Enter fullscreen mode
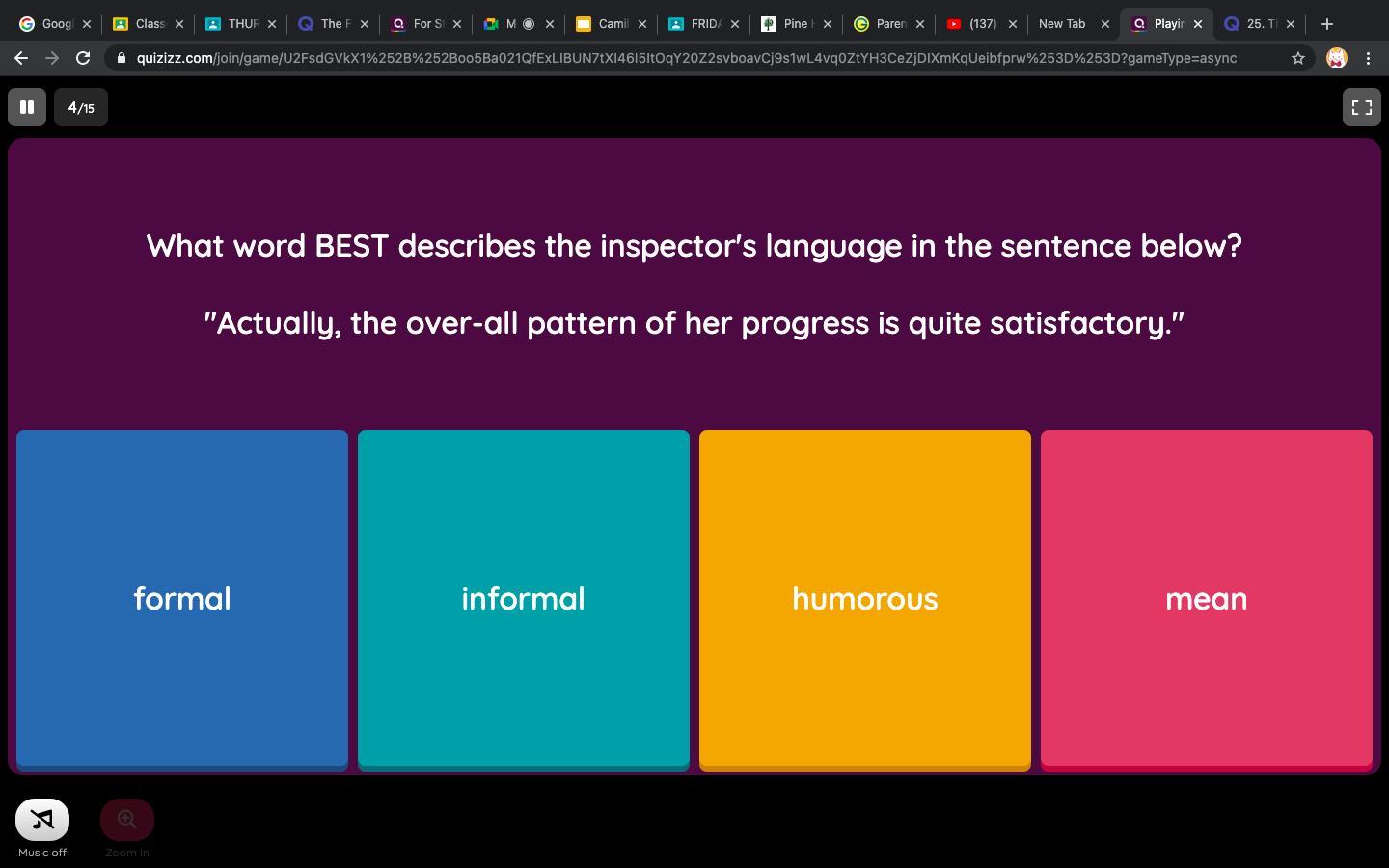1389x868 pixels. 1361,107
